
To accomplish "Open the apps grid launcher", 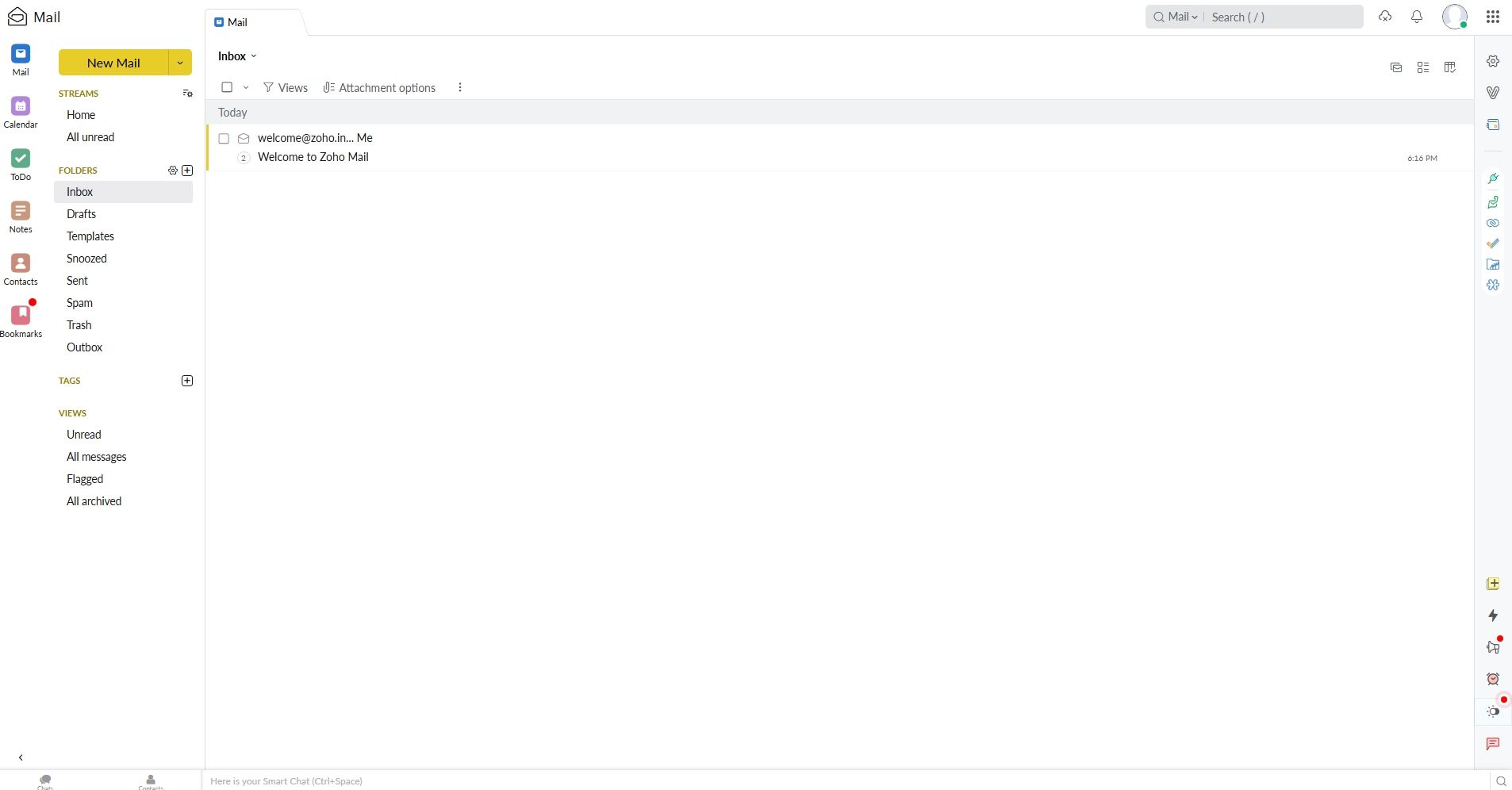I will click(x=1492, y=17).
